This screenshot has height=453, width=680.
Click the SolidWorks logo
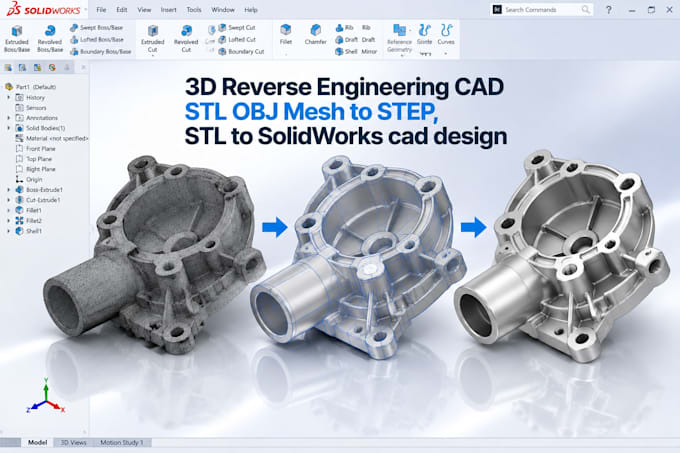pos(43,9)
